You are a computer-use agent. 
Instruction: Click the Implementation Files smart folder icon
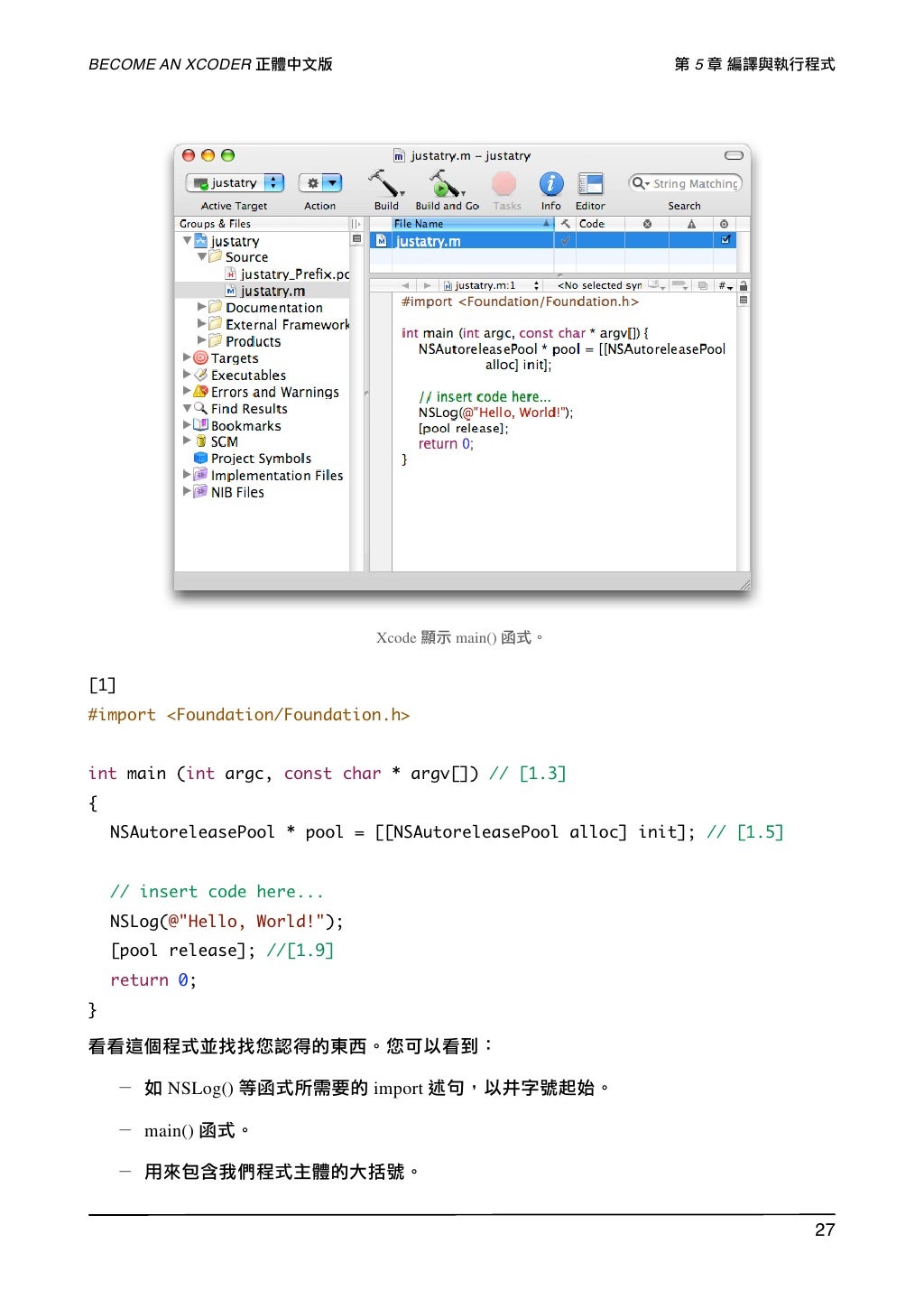[x=201, y=475]
